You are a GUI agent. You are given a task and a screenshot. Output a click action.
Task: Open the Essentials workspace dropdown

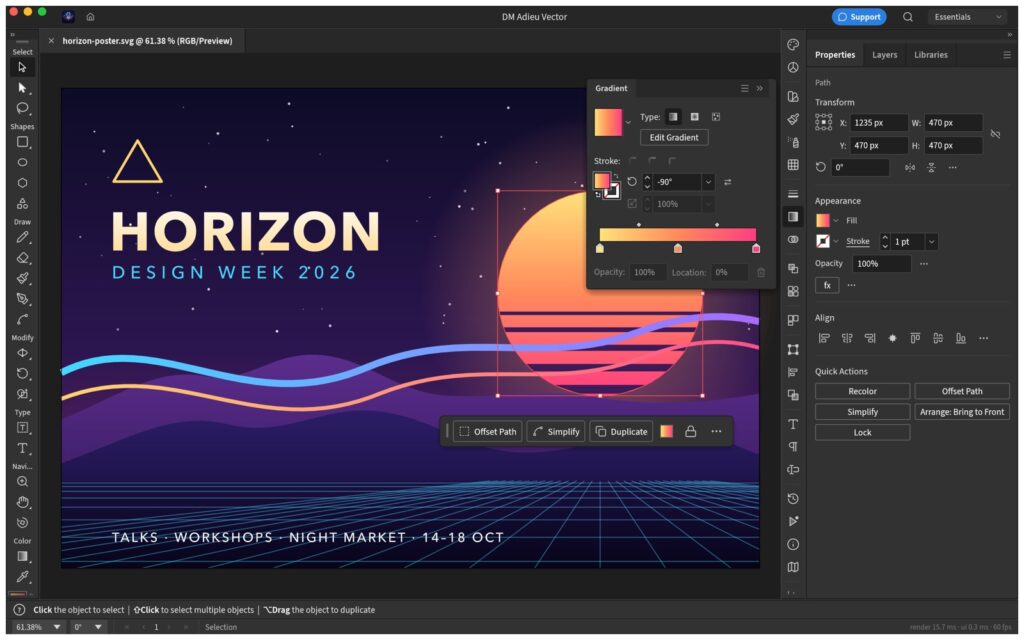coord(967,17)
